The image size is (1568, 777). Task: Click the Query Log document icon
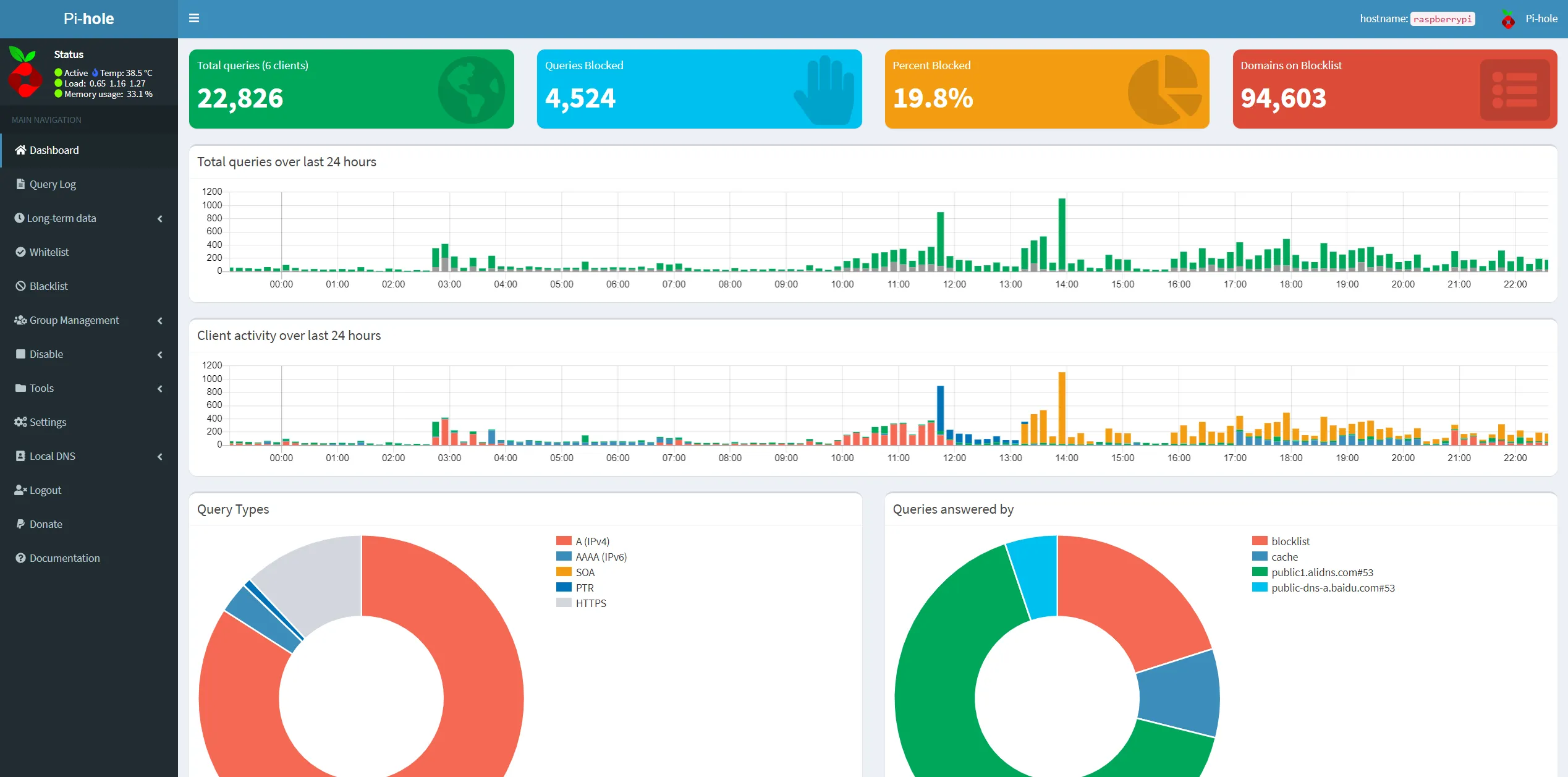pos(20,184)
